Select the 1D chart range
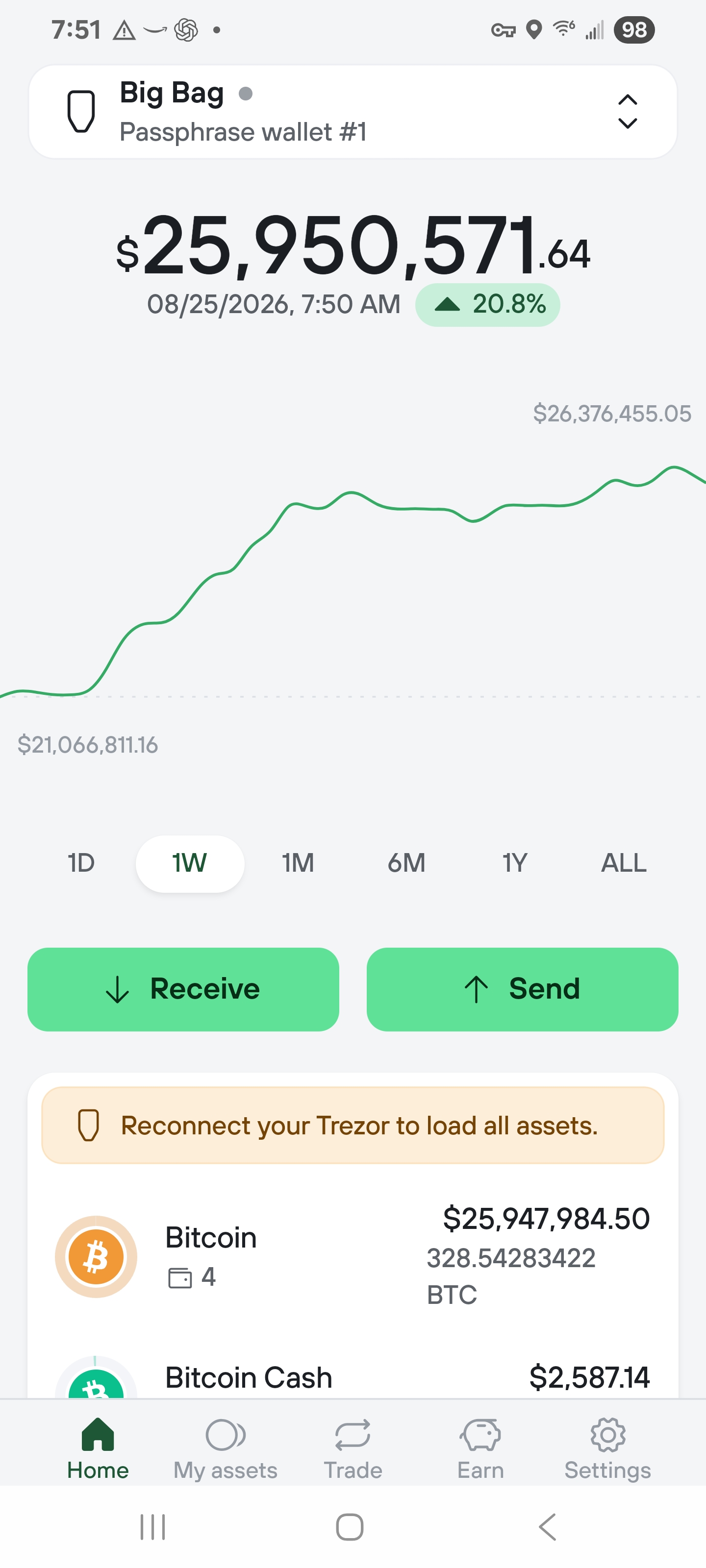This screenshot has width=706, height=1568. pyautogui.click(x=81, y=862)
